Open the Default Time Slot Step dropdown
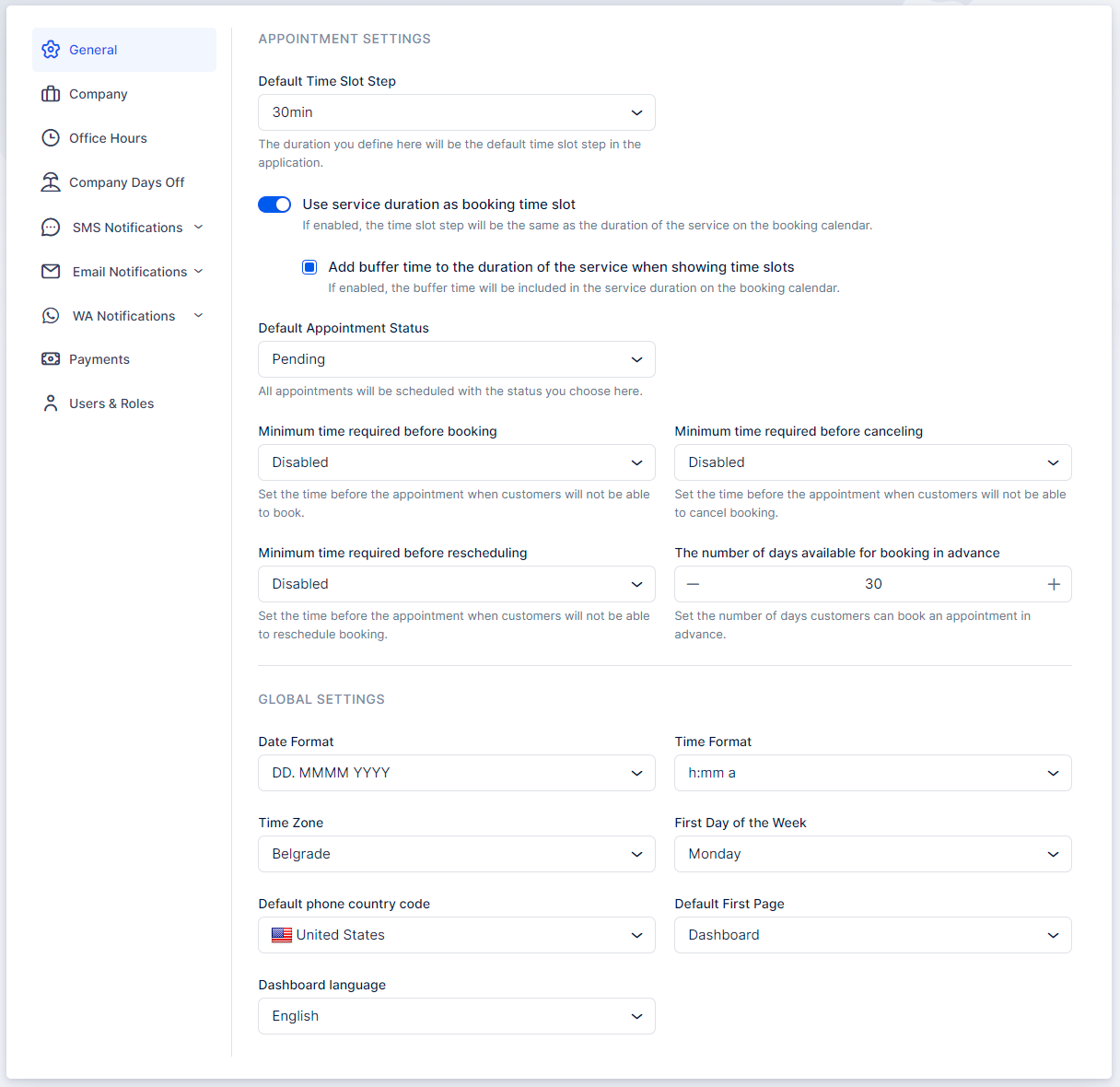This screenshot has height=1087, width=1120. pyautogui.click(x=456, y=112)
